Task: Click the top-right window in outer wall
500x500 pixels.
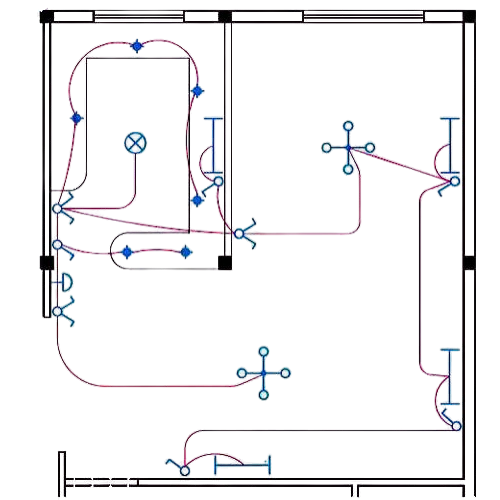Action: [x=363, y=16]
